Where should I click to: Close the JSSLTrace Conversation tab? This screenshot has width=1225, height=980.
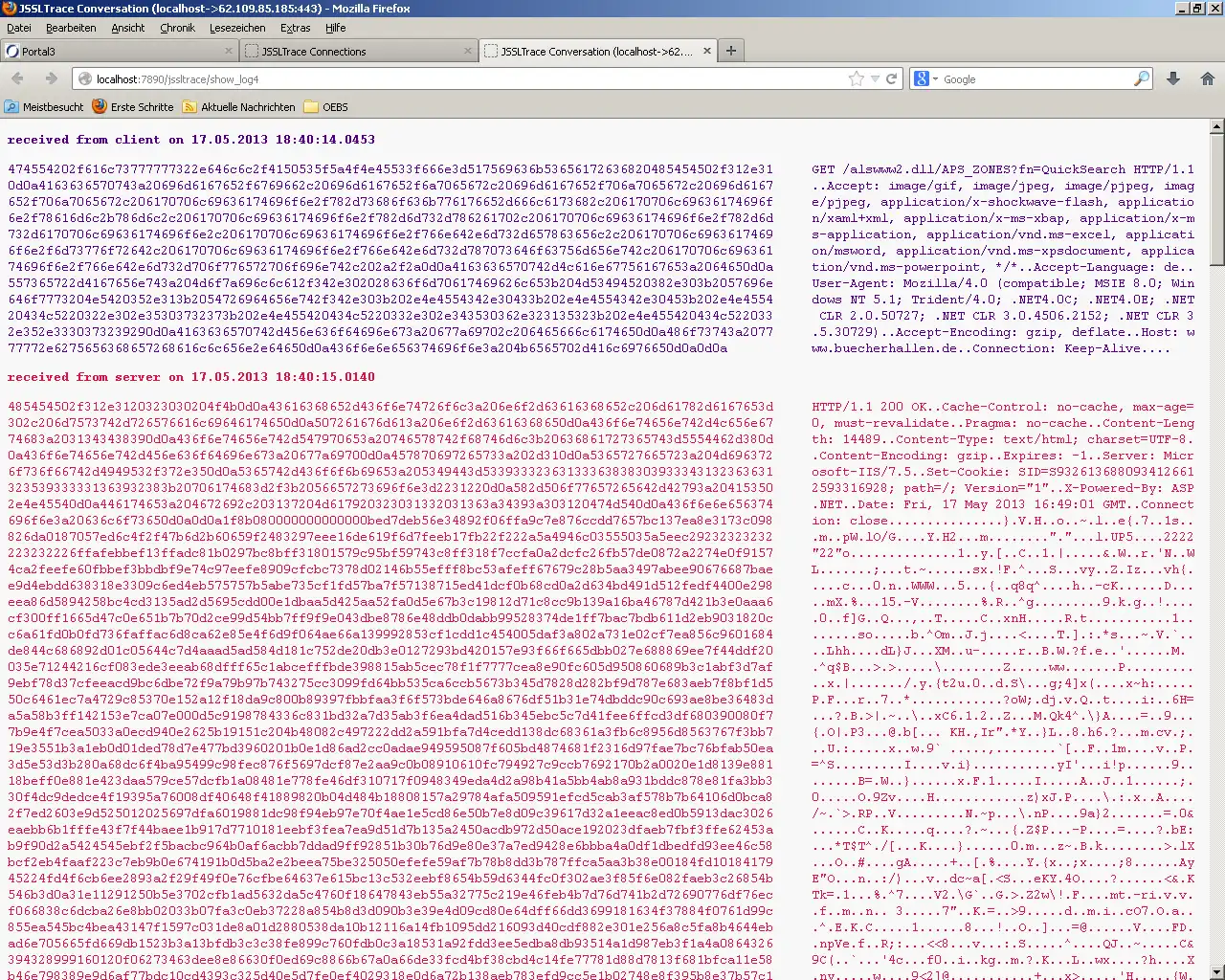(707, 51)
